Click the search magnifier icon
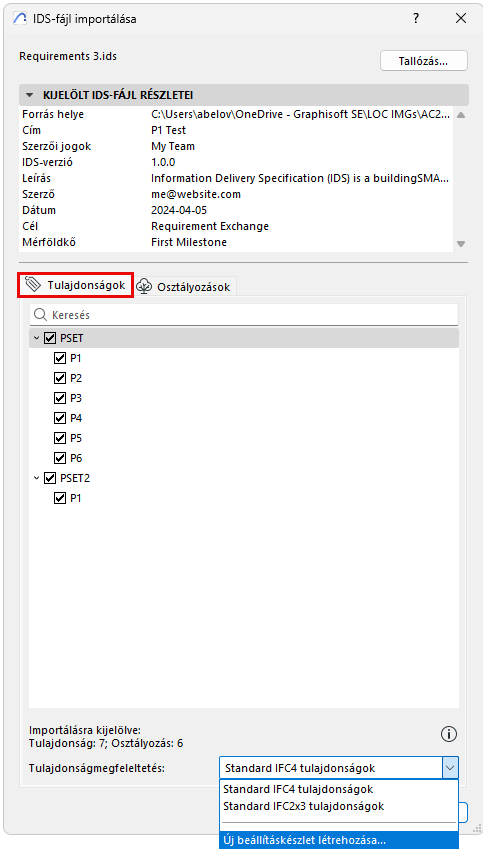The image size is (483, 851). [40, 315]
